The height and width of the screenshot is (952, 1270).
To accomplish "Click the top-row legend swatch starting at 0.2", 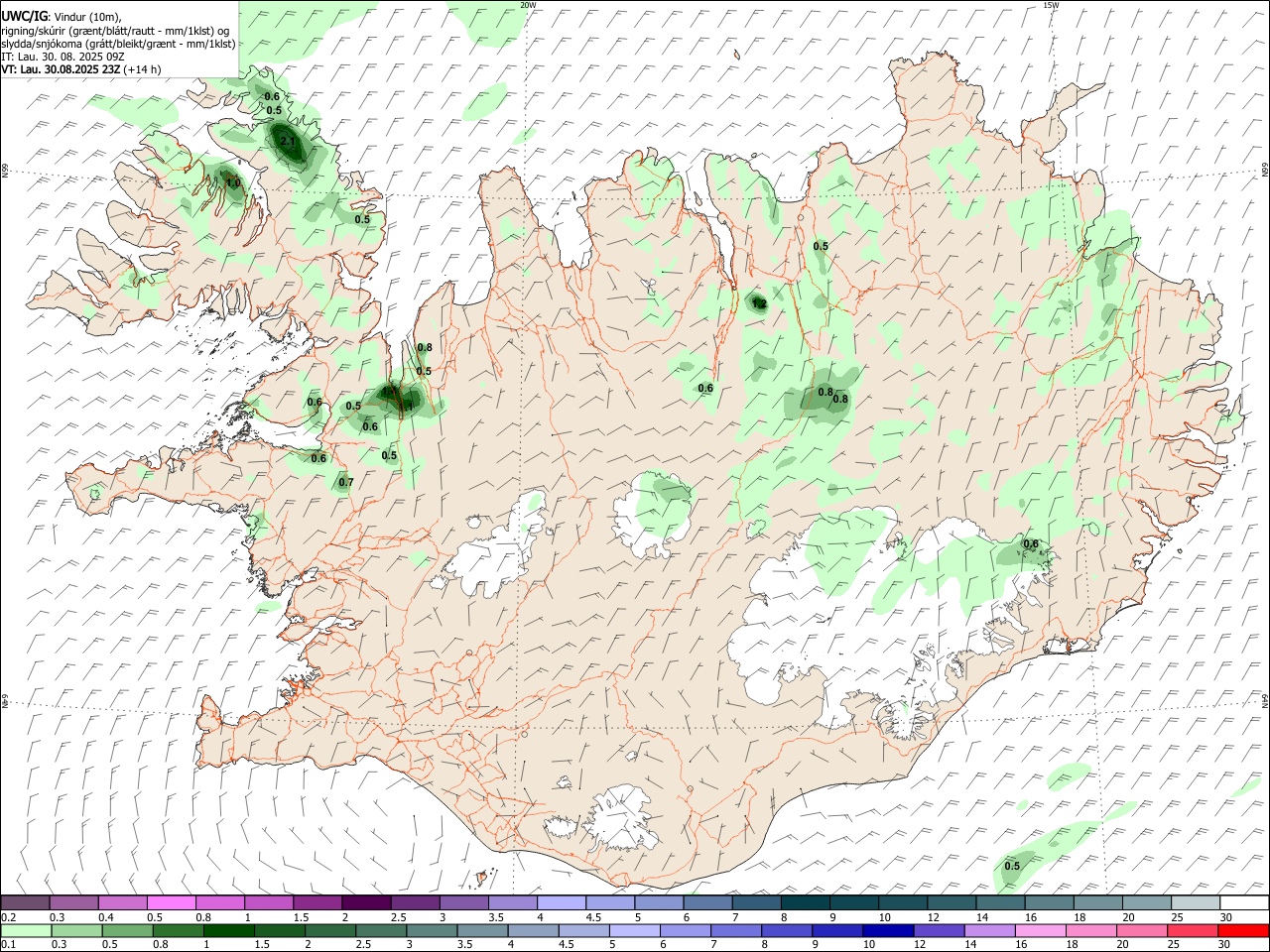I will point(26,902).
